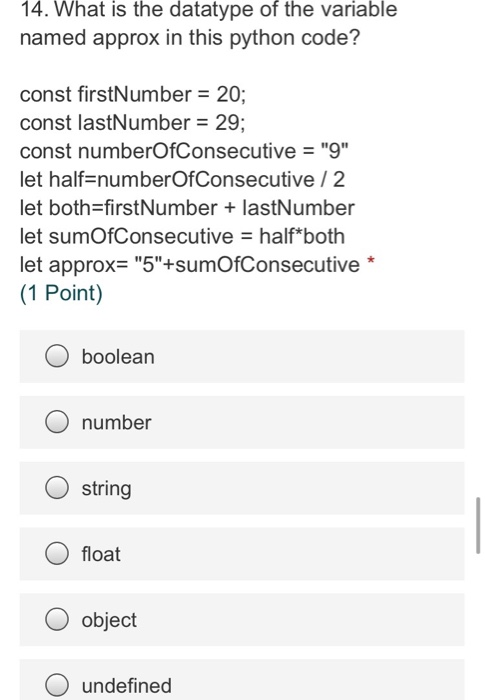Select the object radio button
Viewport: 485px width, 700px height.
tap(57, 619)
